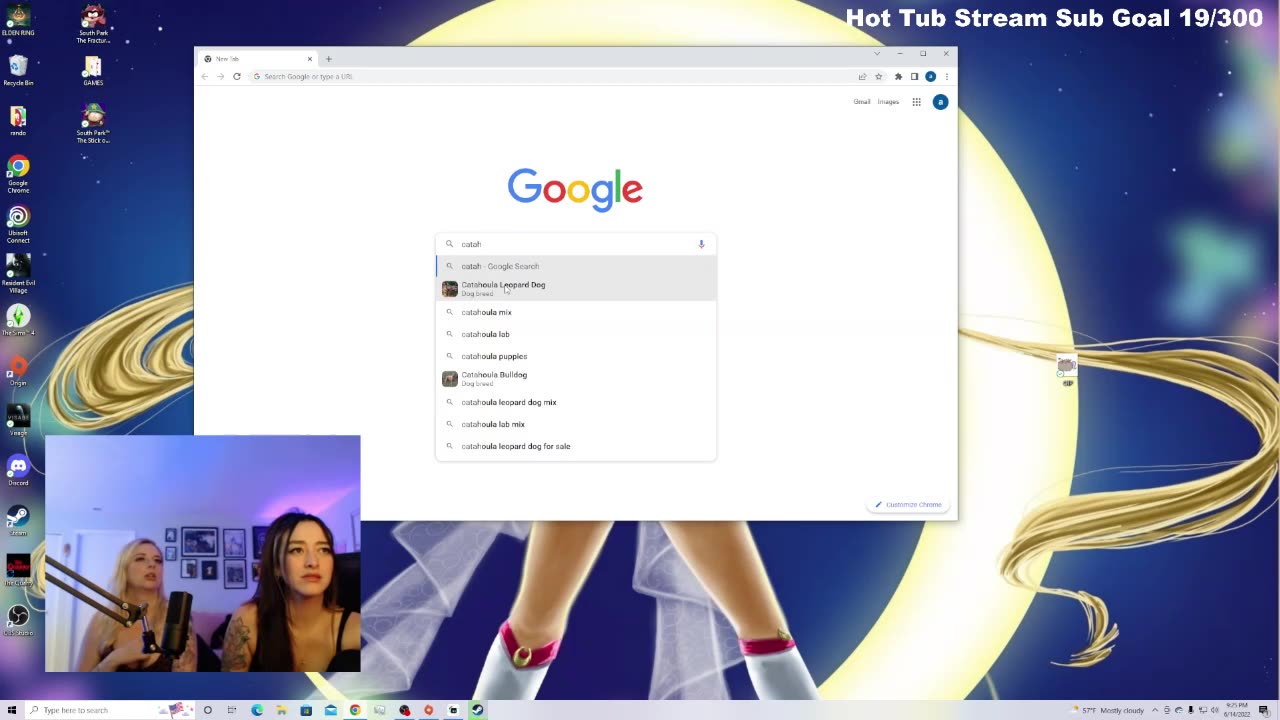The width and height of the screenshot is (1280, 720).
Task: Select the New Tab browser tab
Action: tap(257, 59)
